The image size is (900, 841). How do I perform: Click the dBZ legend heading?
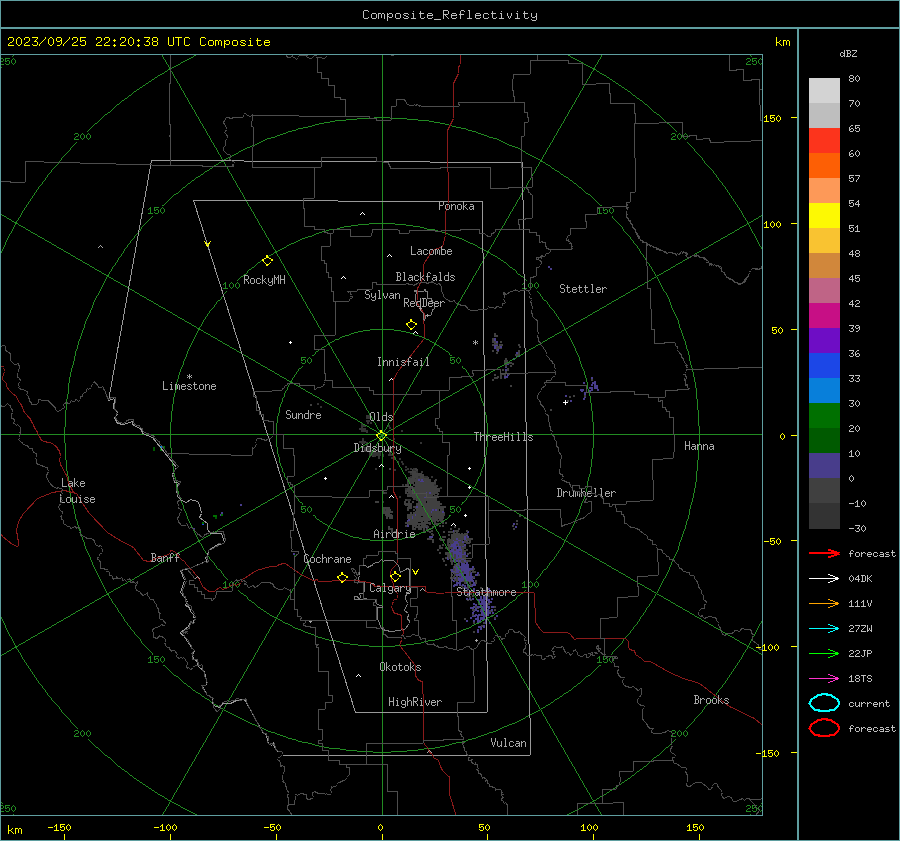848,54
